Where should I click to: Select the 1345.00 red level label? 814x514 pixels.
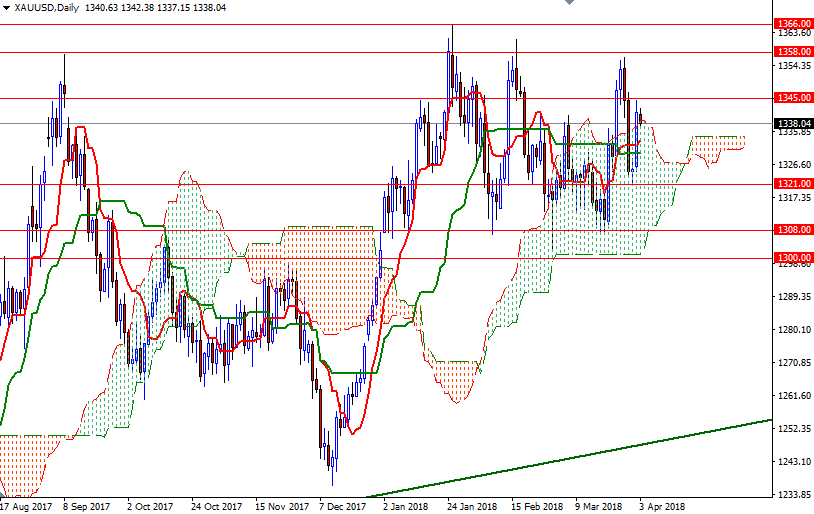point(794,98)
